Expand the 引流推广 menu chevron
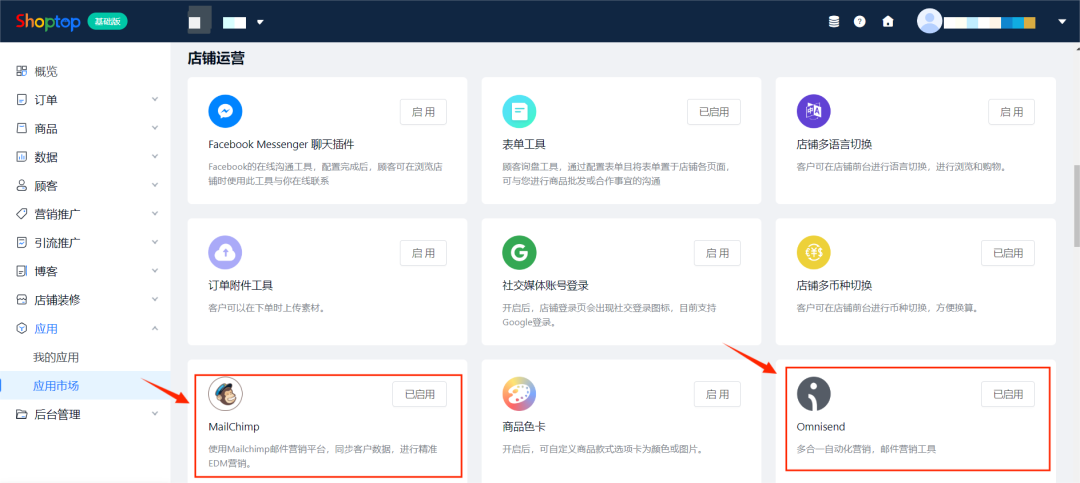 click(154, 243)
